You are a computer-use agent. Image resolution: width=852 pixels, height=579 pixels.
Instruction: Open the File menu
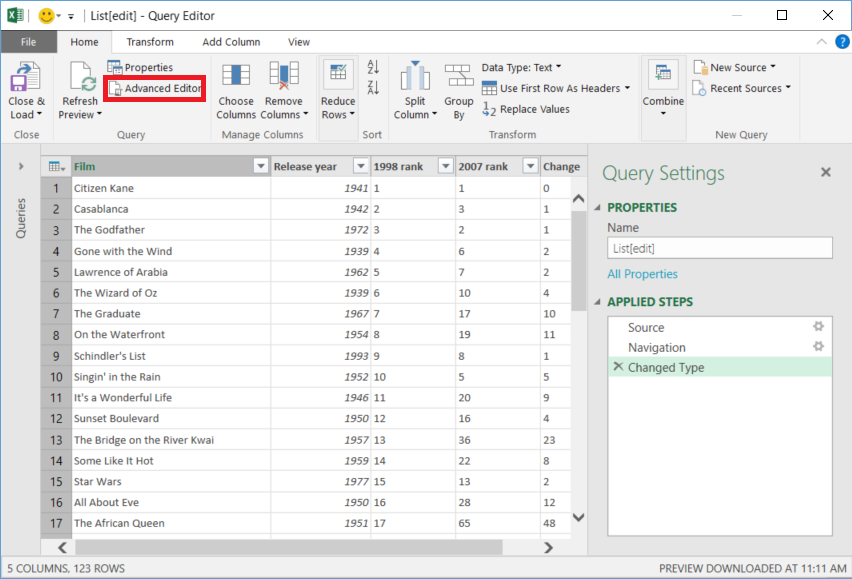29,42
